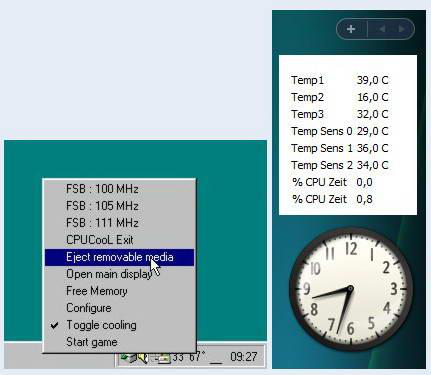
Task: Click Free Memory menu item
Action: (119, 291)
